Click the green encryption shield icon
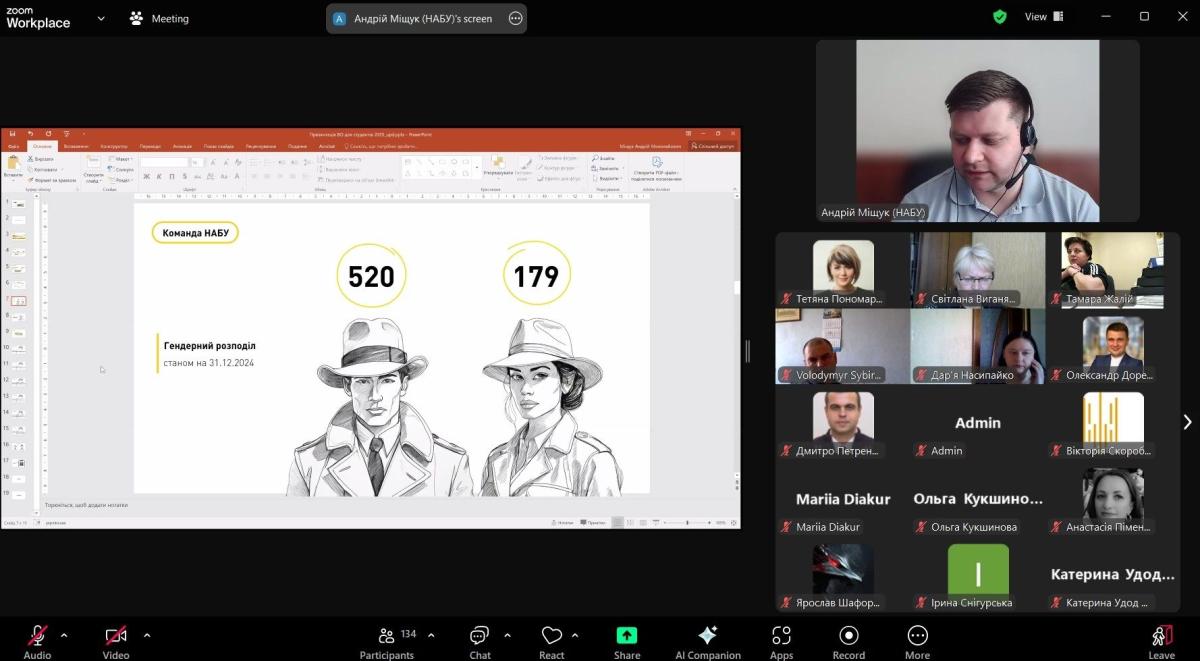This screenshot has height=661, width=1200. pos(1000,17)
